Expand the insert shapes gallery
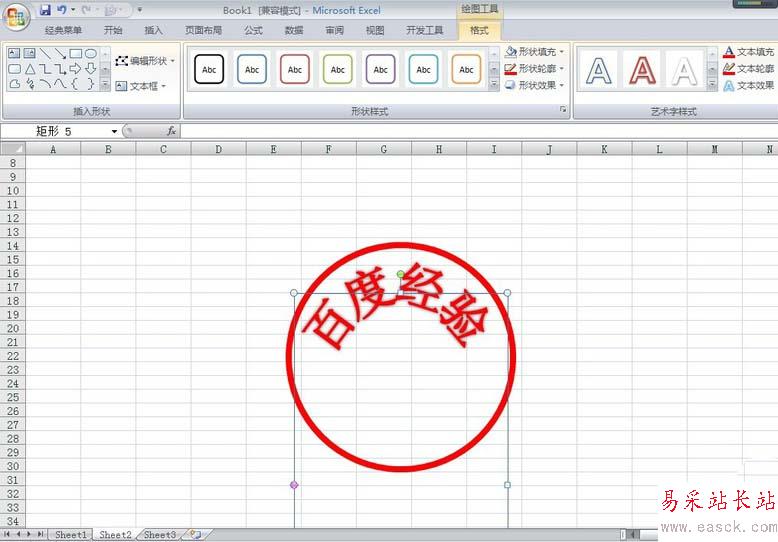The image size is (778, 542). pyautogui.click(x=105, y=85)
